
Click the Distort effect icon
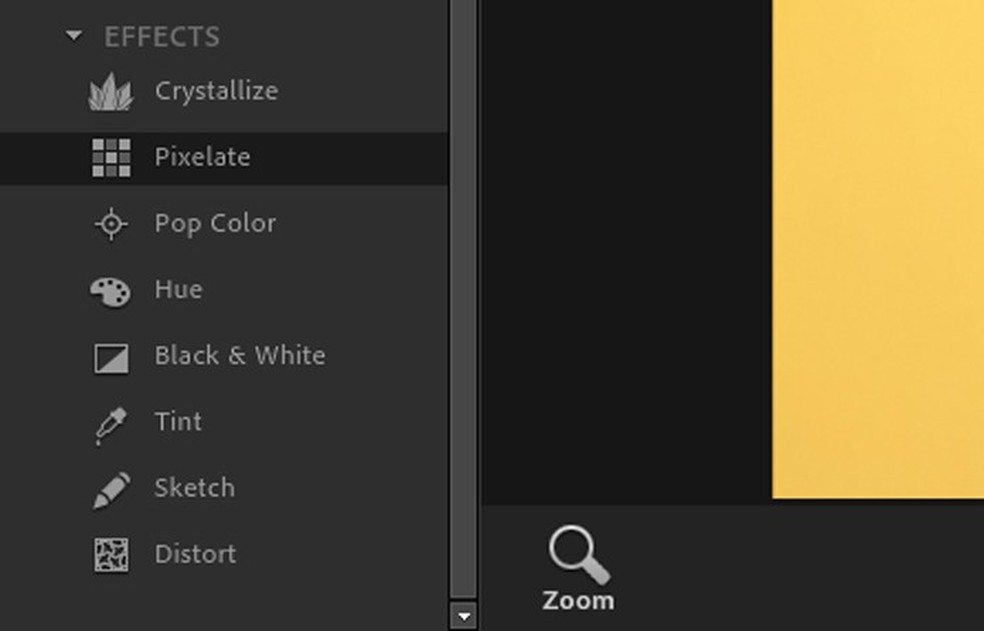click(111, 555)
